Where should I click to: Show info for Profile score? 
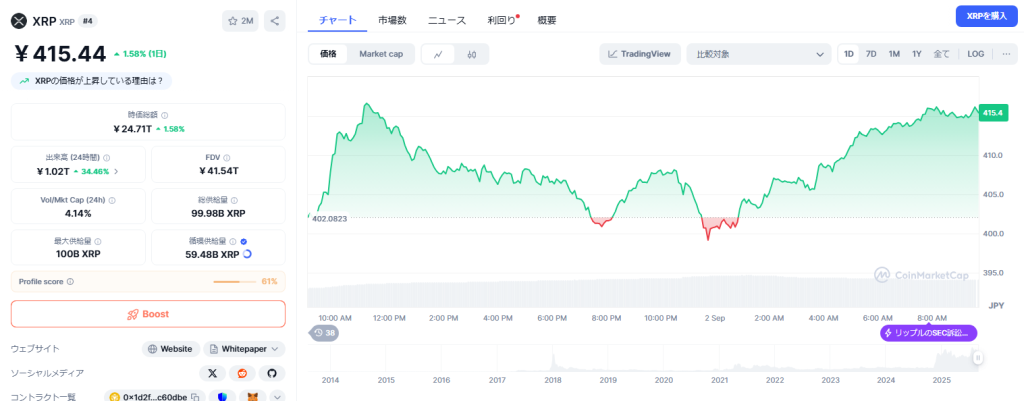coord(71,281)
